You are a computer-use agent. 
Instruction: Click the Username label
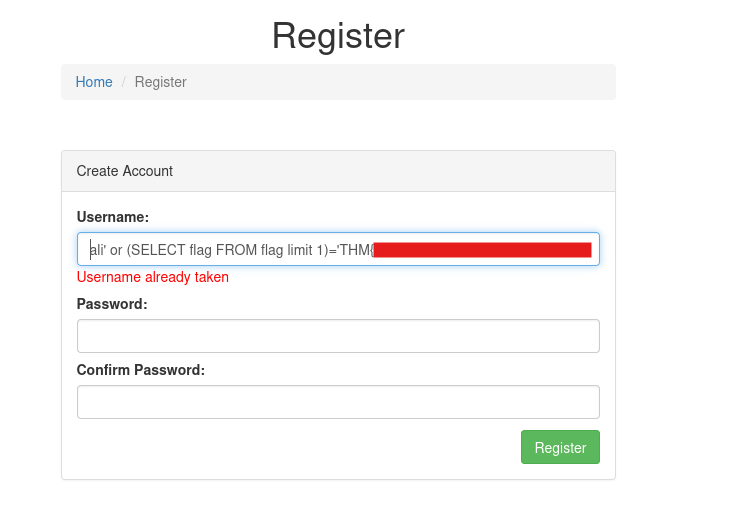113,216
